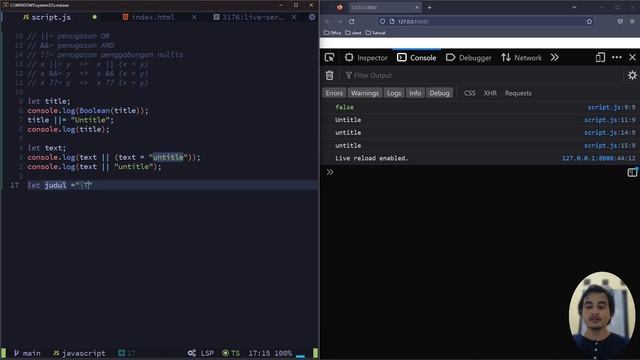The height and width of the screenshot is (360, 640).
Task: Open a new browser tab
Action: click(429, 7)
